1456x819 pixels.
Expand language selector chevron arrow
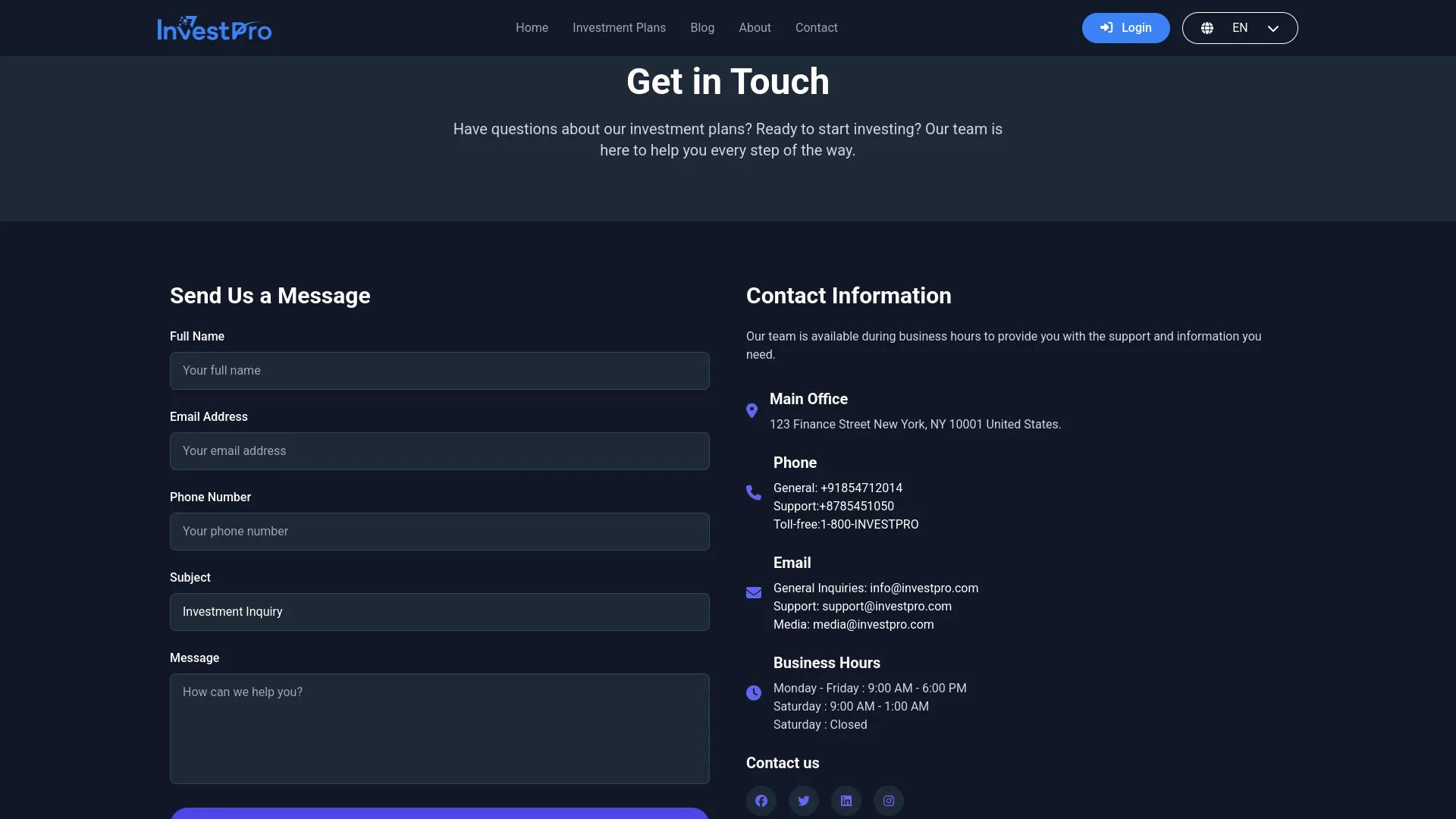click(1272, 28)
